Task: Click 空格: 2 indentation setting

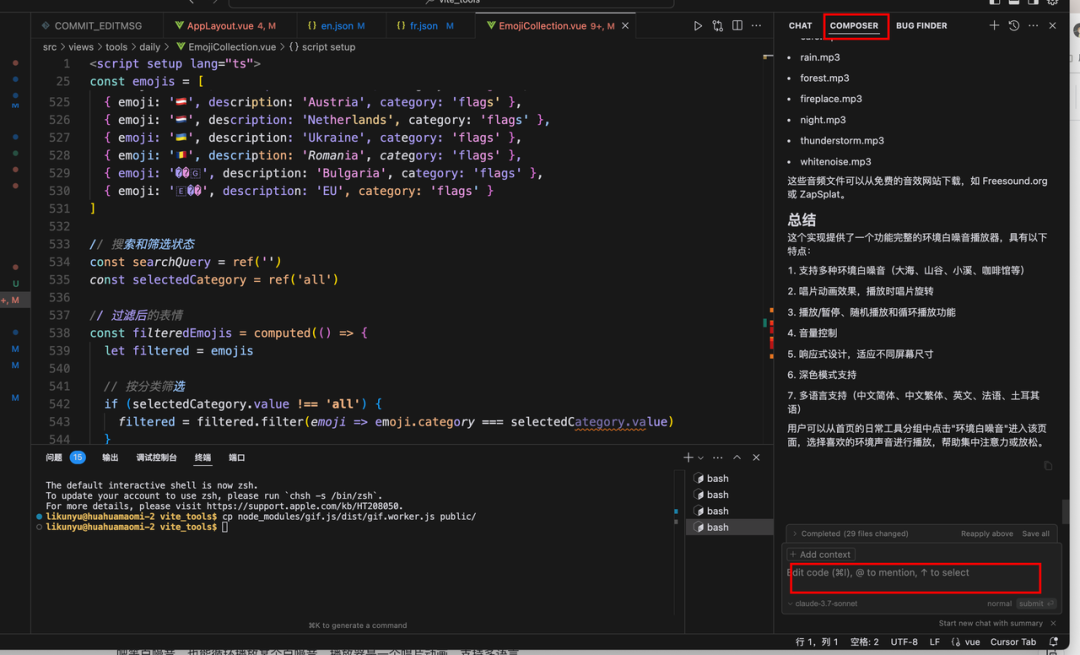Action: coord(864,641)
